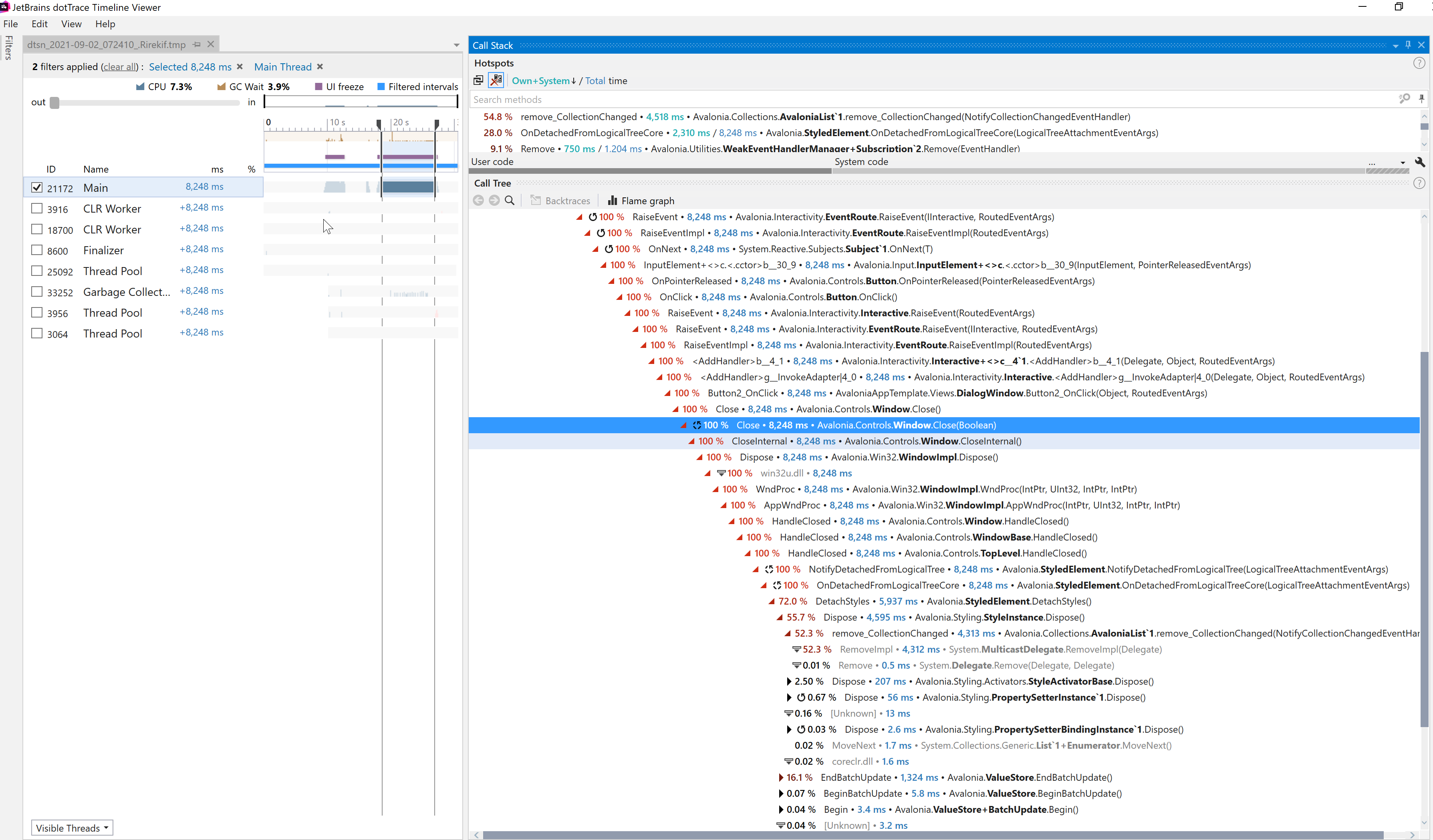Image resolution: width=1433 pixels, height=840 pixels.
Task: Open the tab list dropdown arrow
Action: pos(456,45)
